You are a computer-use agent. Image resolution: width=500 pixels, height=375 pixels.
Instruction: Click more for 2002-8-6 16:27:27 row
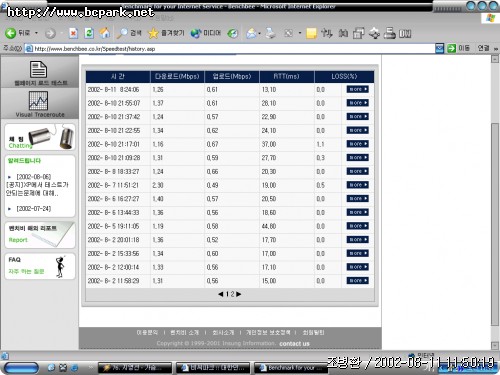click(x=357, y=199)
